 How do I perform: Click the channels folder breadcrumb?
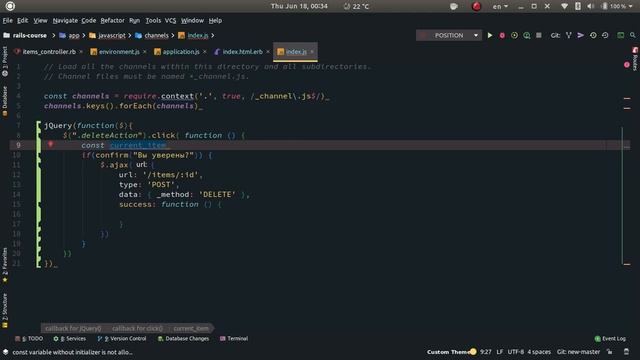pyautogui.click(x=152, y=36)
